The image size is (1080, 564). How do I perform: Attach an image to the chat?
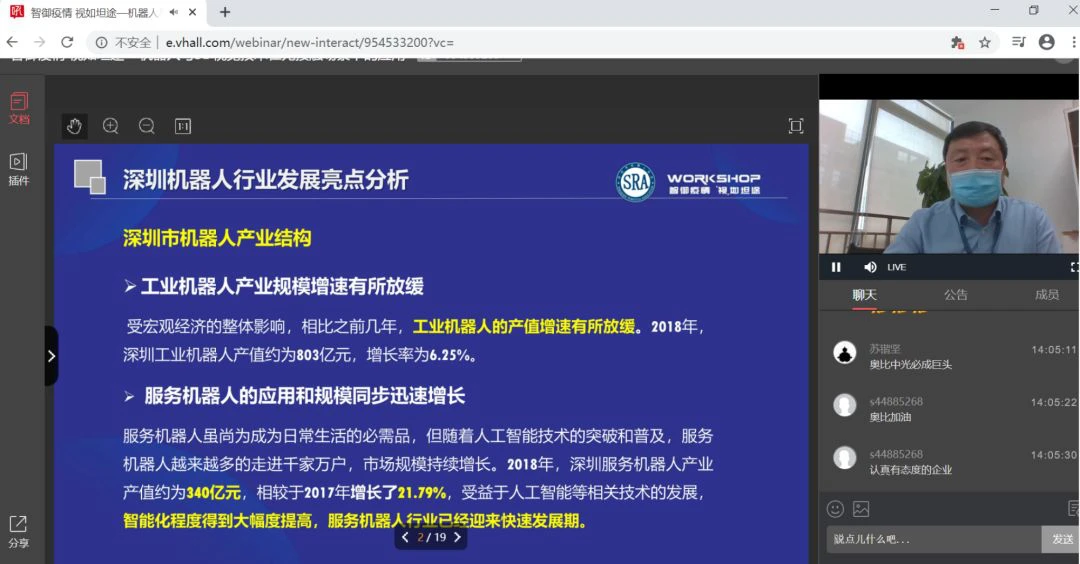coord(861,509)
